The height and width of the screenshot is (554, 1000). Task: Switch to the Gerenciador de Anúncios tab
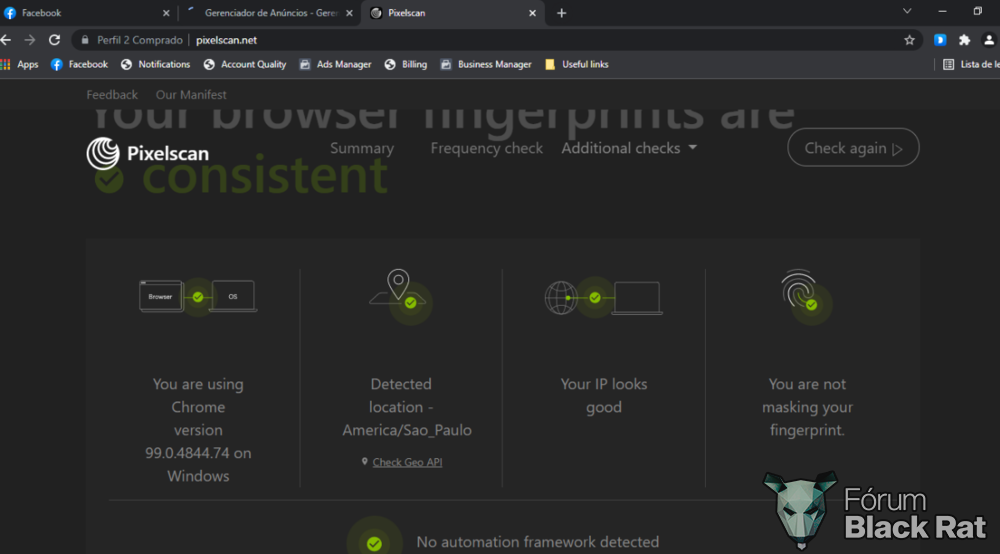270,13
